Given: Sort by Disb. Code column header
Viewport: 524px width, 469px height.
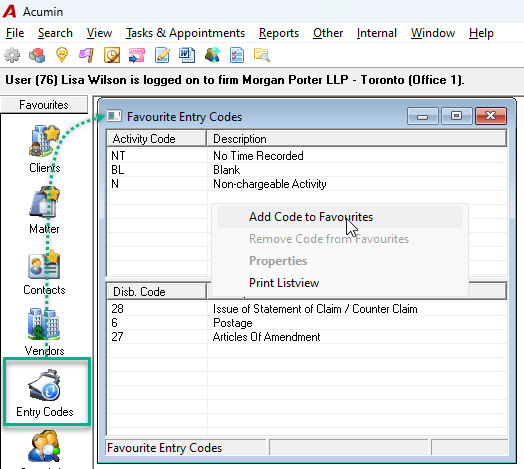Looking at the screenshot, I should 156,291.
